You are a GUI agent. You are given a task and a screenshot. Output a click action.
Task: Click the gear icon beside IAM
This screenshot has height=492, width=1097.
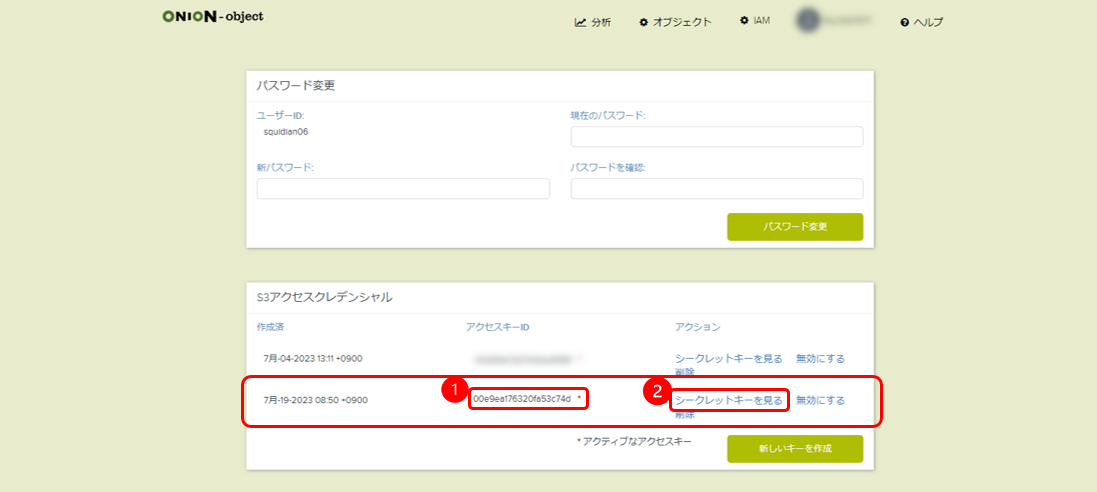(x=743, y=21)
